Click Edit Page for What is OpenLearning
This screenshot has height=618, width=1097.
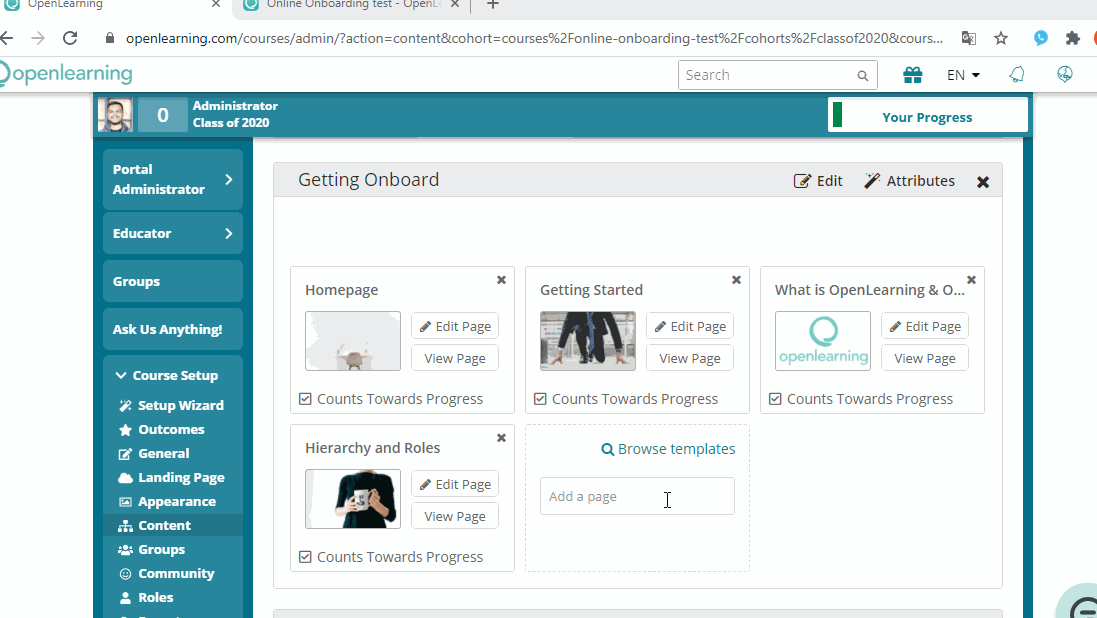(925, 327)
